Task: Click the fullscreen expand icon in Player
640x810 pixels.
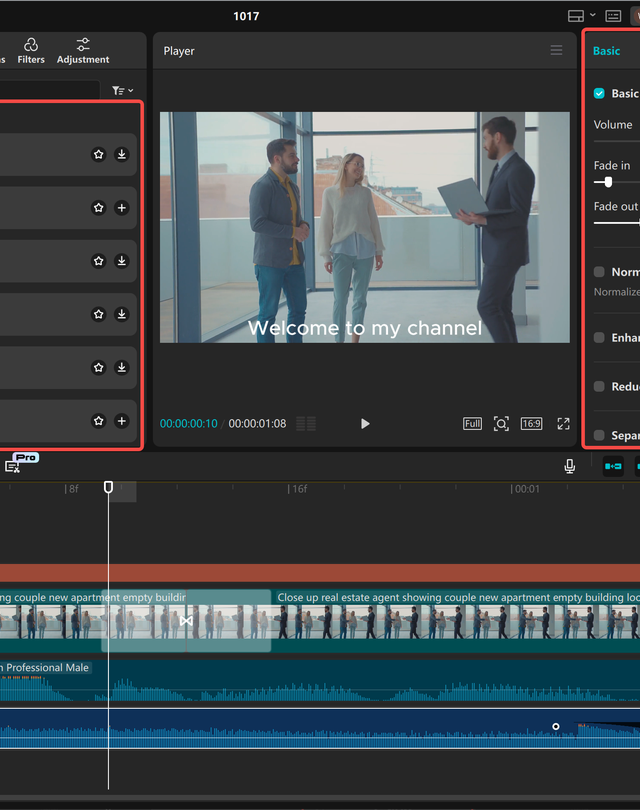Action: click(563, 424)
